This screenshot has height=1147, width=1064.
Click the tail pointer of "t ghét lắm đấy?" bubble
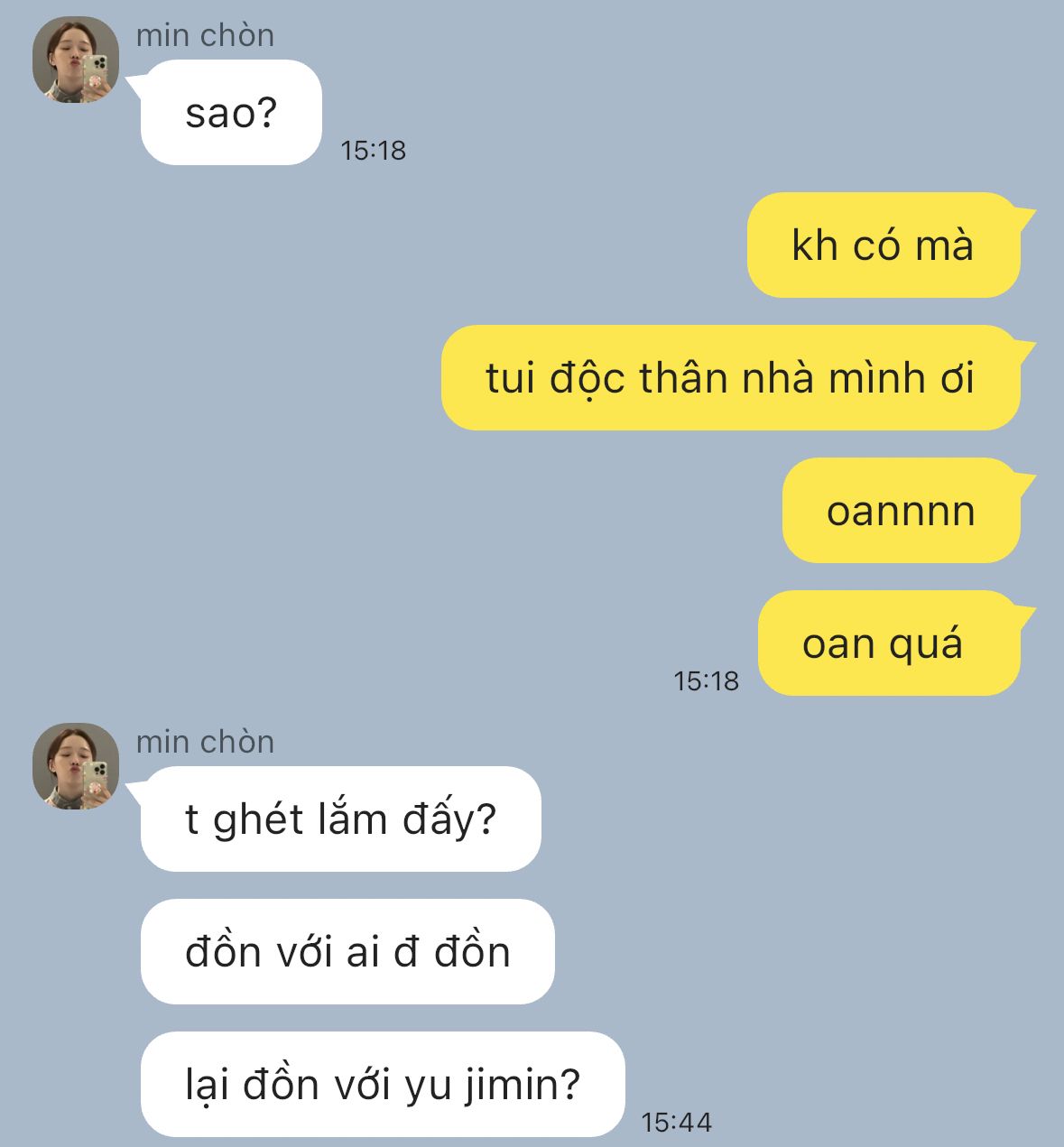[135, 791]
